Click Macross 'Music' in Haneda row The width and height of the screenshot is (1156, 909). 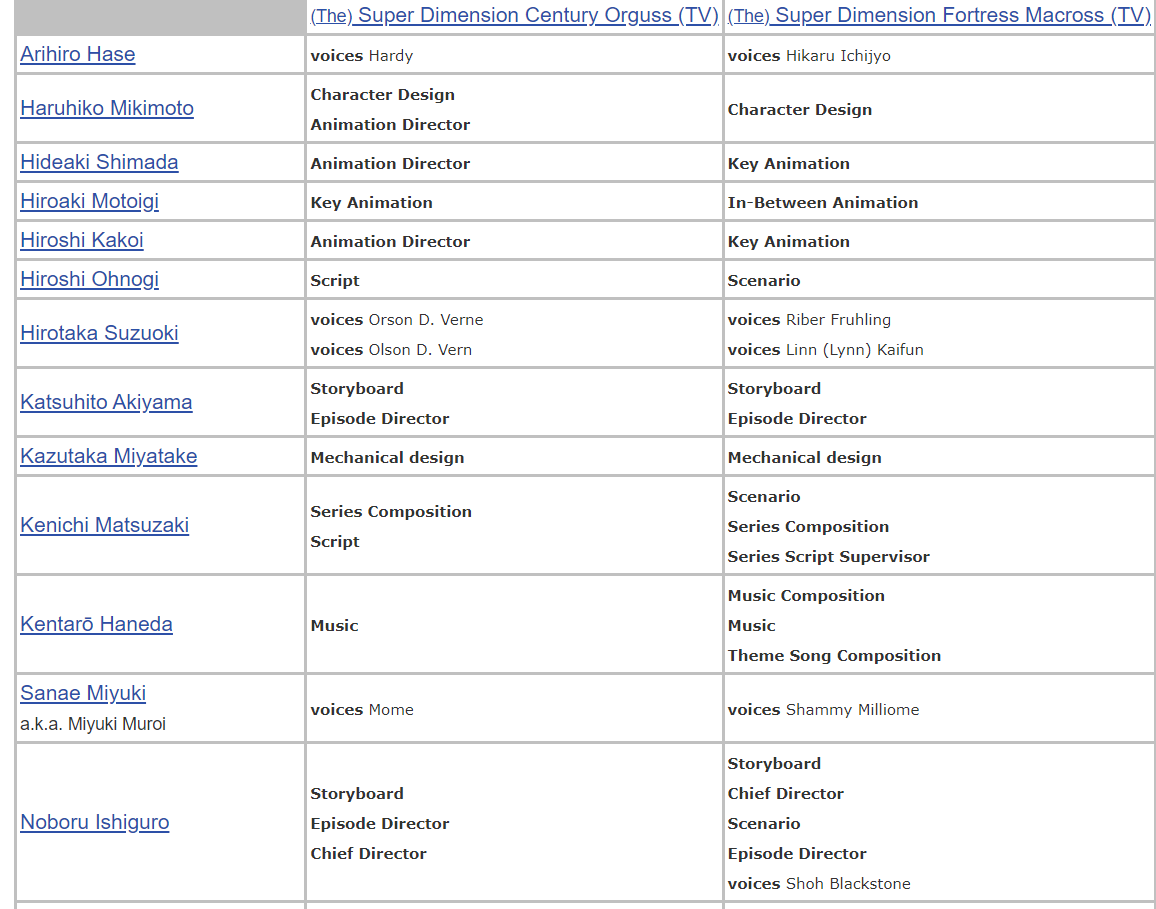click(751, 626)
